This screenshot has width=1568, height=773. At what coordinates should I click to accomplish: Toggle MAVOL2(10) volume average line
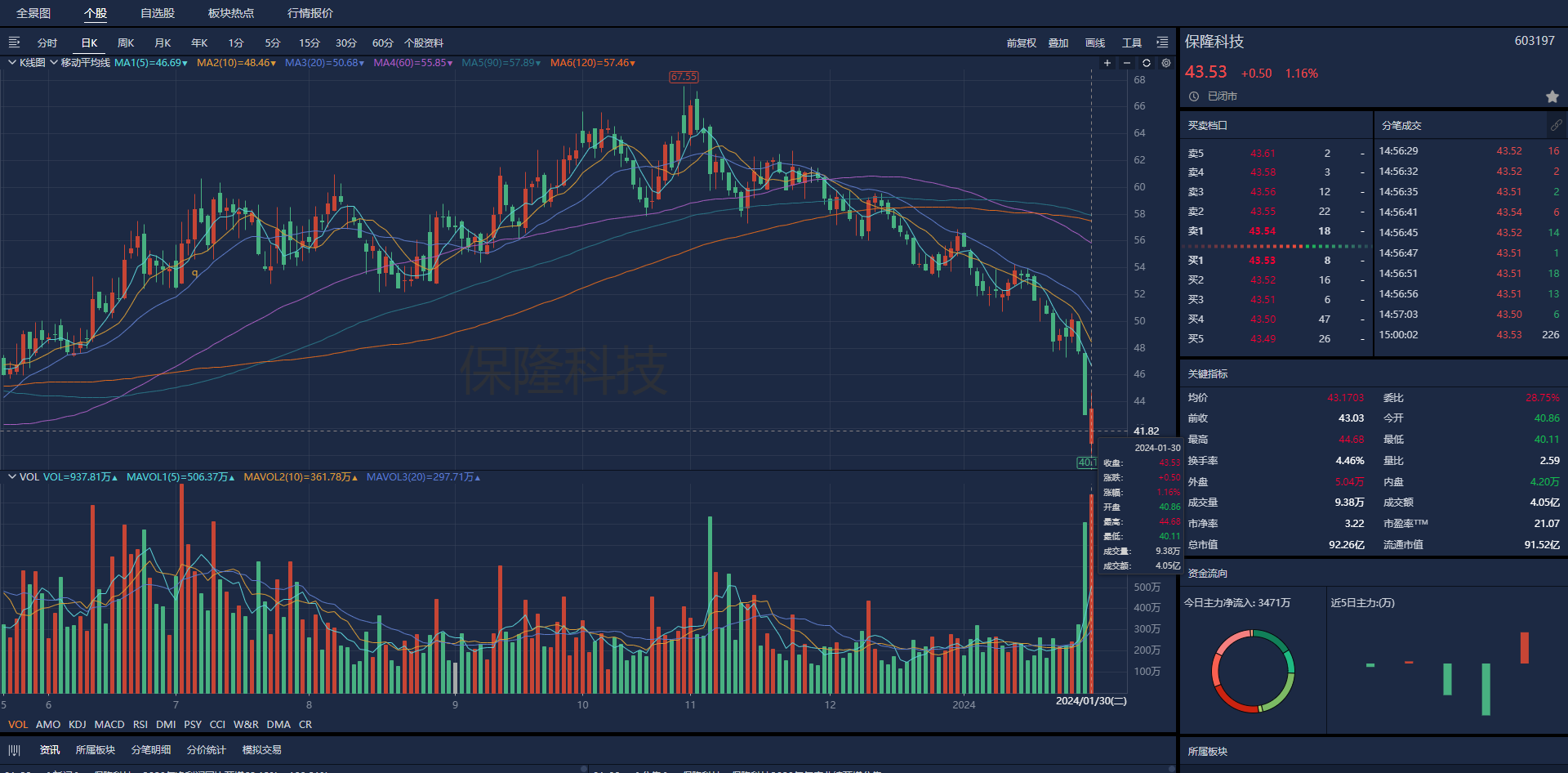(301, 477)
